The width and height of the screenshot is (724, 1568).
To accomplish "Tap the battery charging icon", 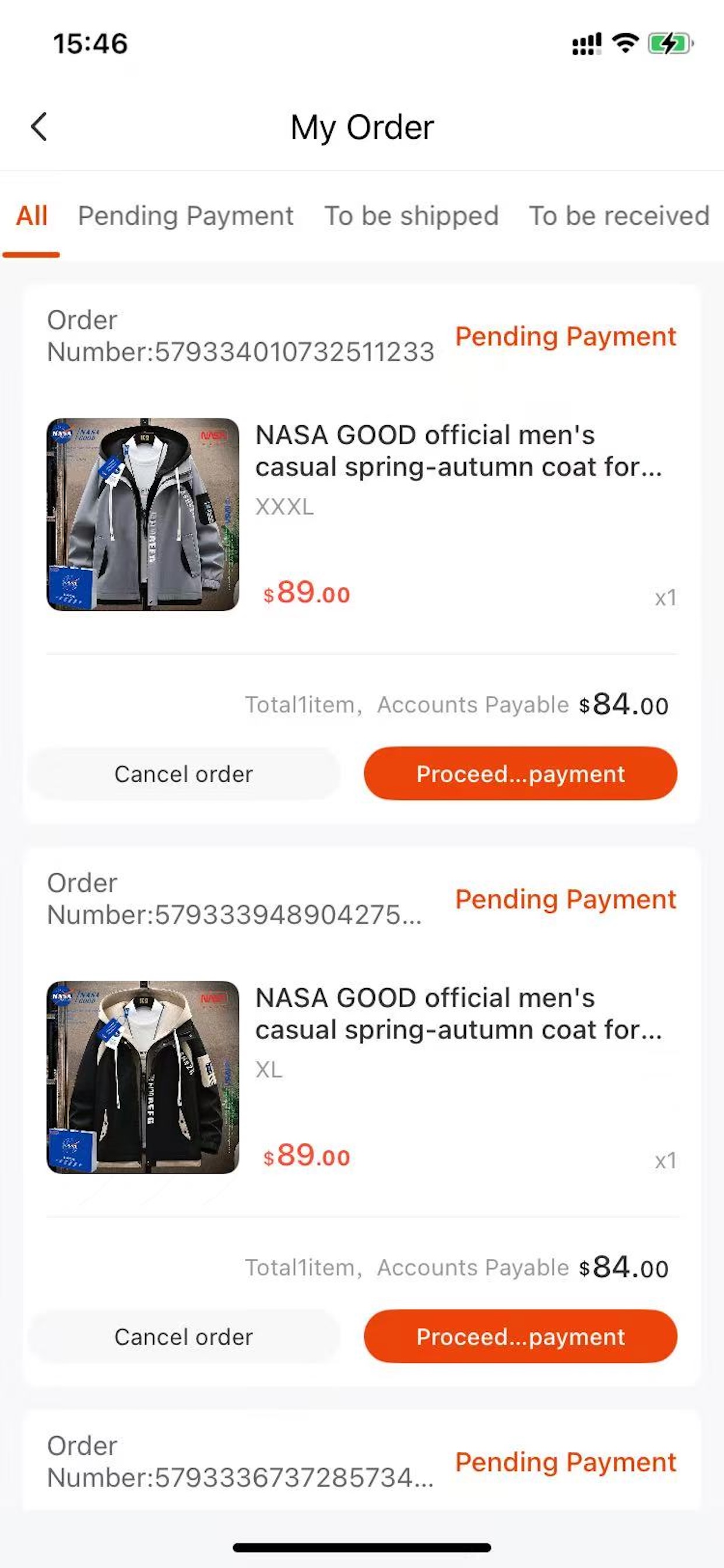I will 670,43.
